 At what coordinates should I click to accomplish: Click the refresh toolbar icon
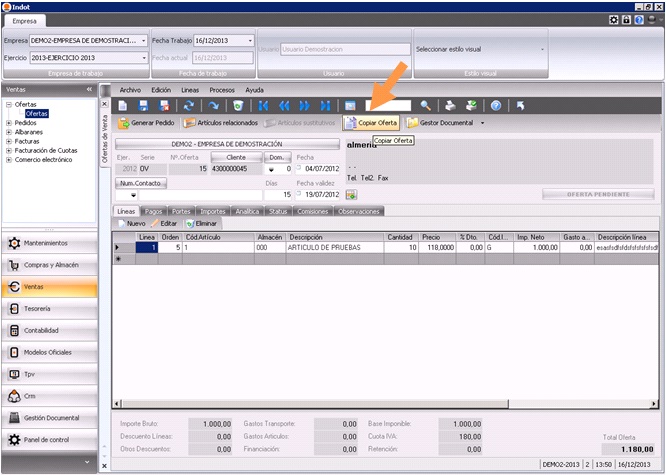pyautogui.click(x=188, y=105)
